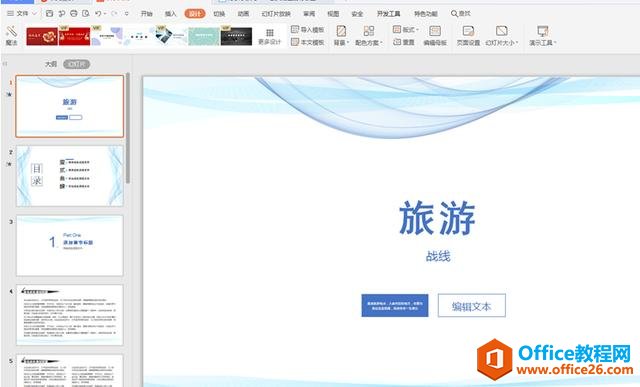
Task: Open Print Preview from quick access toolbar
Action: tap(86, 13)
